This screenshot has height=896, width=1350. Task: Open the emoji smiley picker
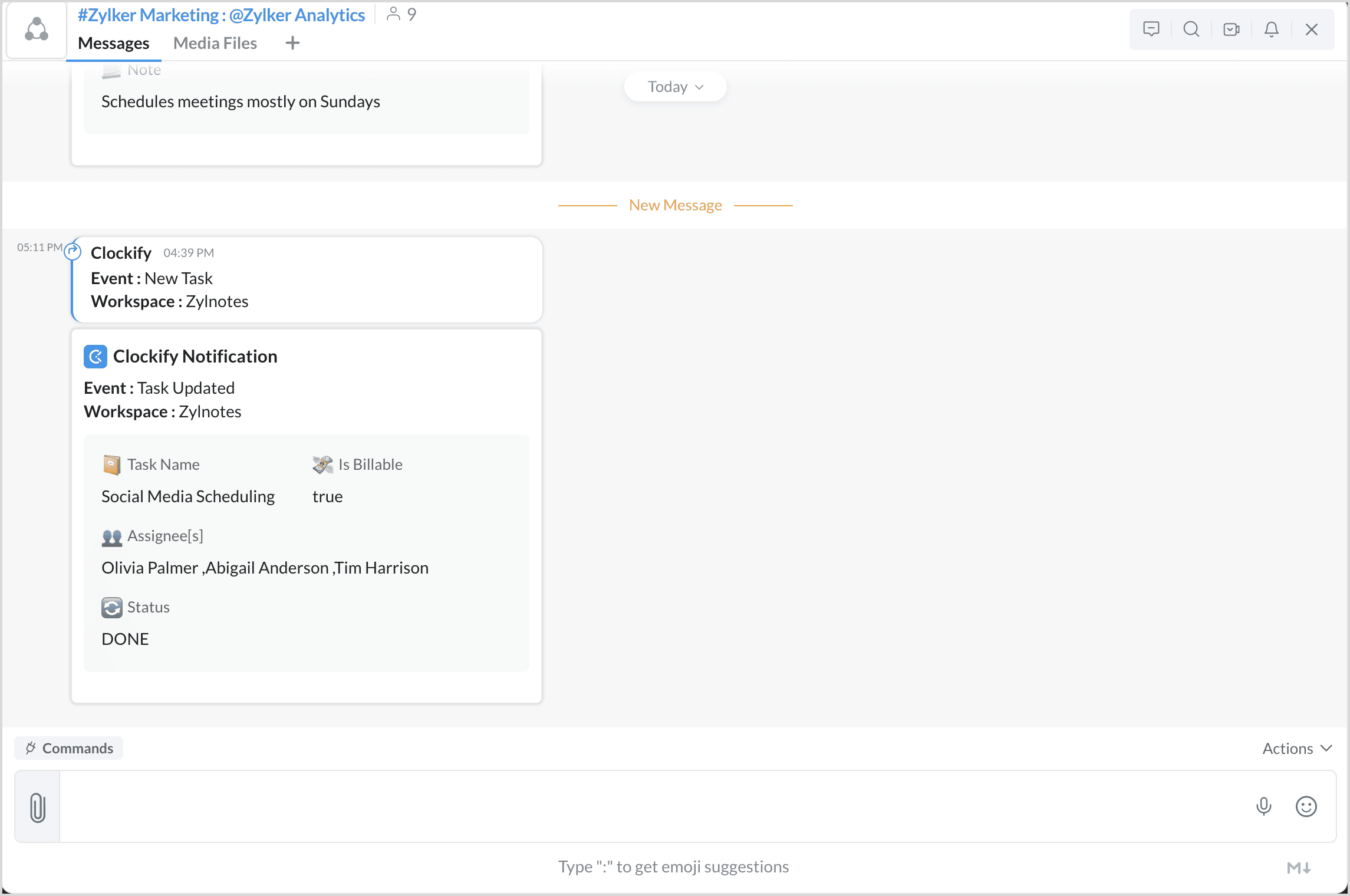coord(1306,806)
